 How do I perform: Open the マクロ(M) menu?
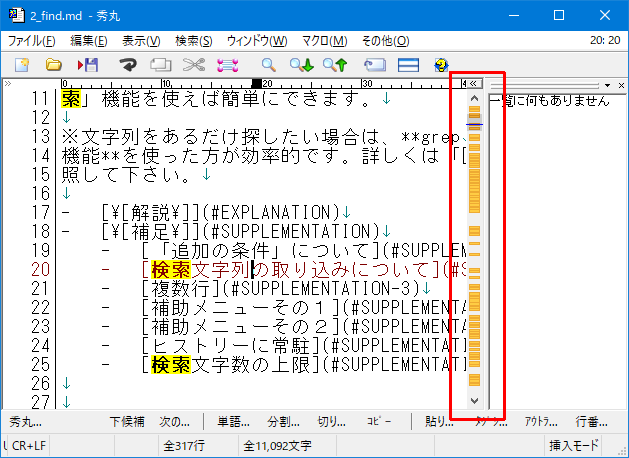pos(325,41)
